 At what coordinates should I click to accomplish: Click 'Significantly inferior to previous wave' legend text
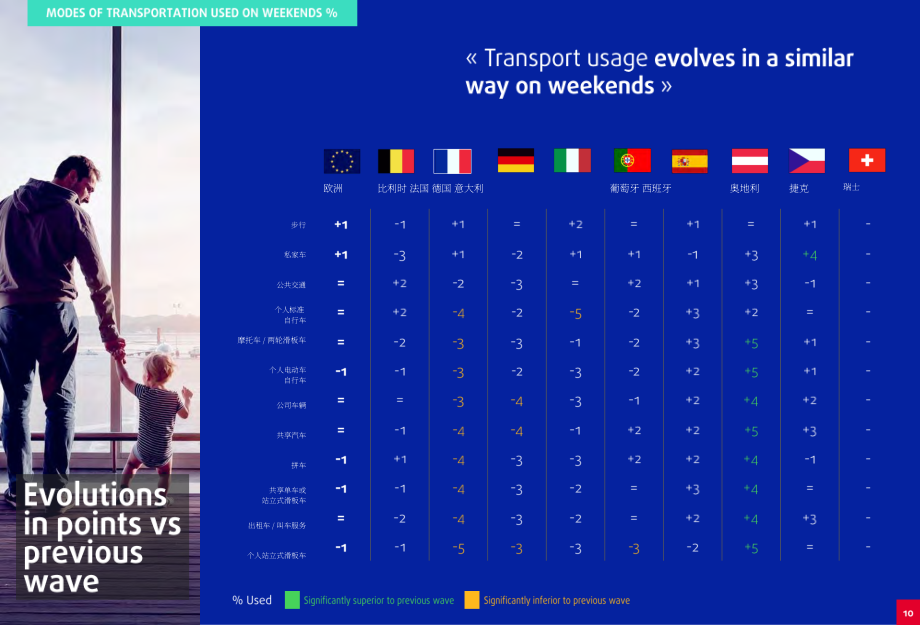[x=557, y=600]
